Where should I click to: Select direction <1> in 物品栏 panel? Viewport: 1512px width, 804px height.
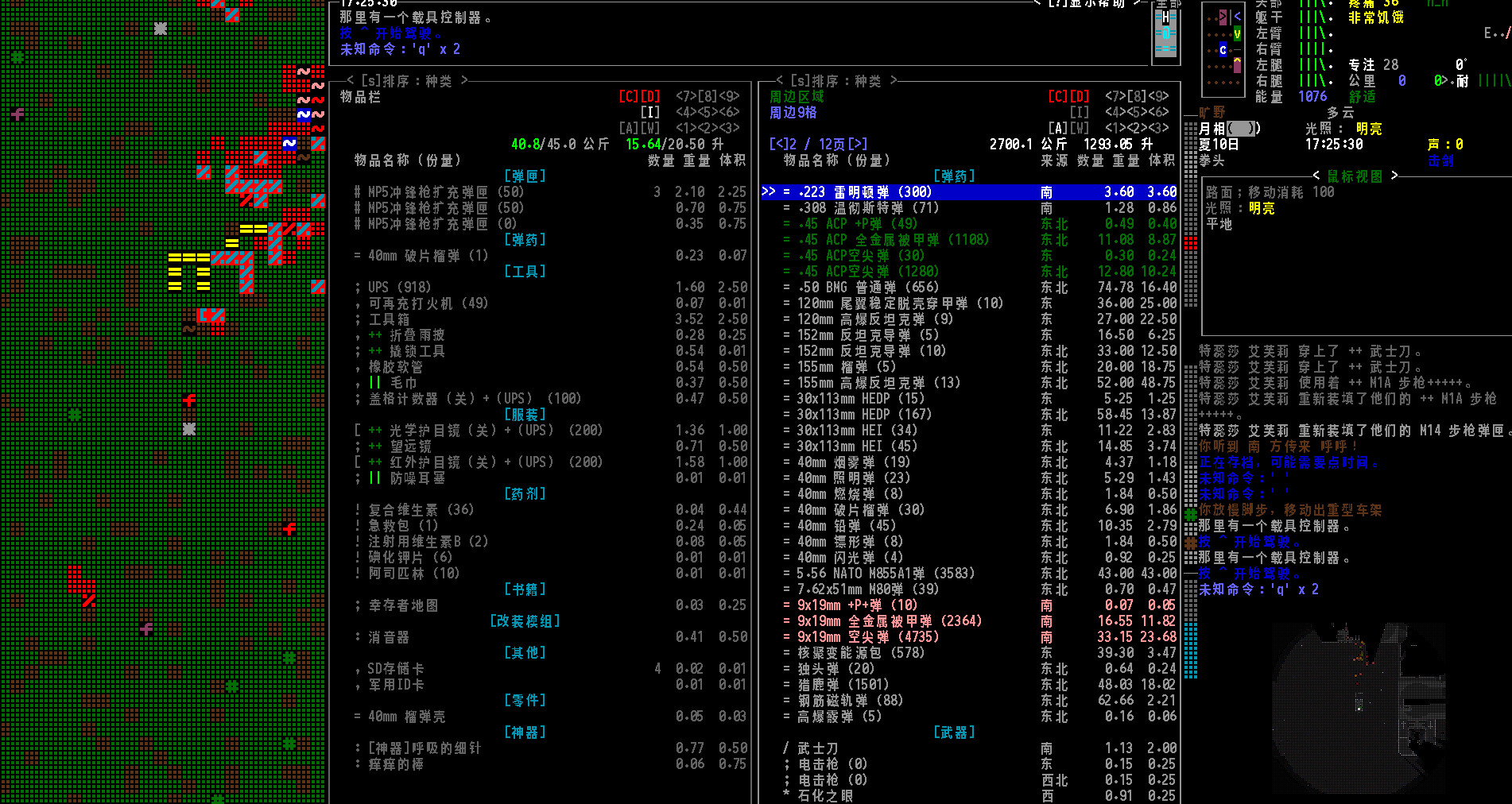click(x=686, y=129)
